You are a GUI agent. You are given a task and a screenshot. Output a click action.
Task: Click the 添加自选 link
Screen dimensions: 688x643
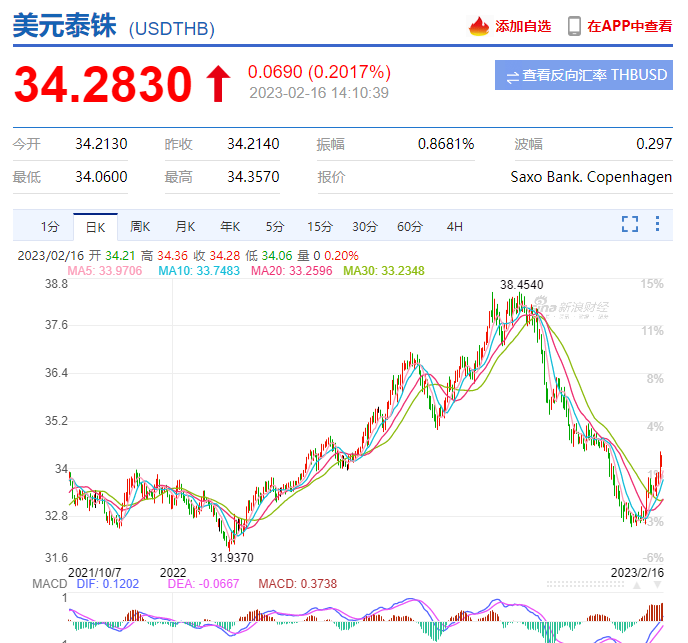(523, 26)
